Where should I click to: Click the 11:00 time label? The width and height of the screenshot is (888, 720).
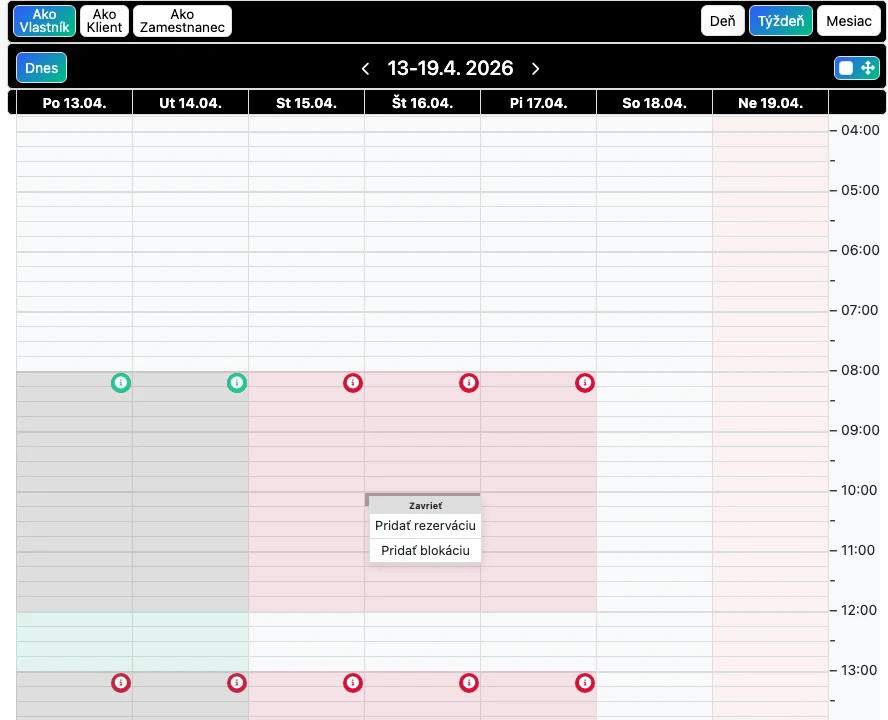(860, 551)
